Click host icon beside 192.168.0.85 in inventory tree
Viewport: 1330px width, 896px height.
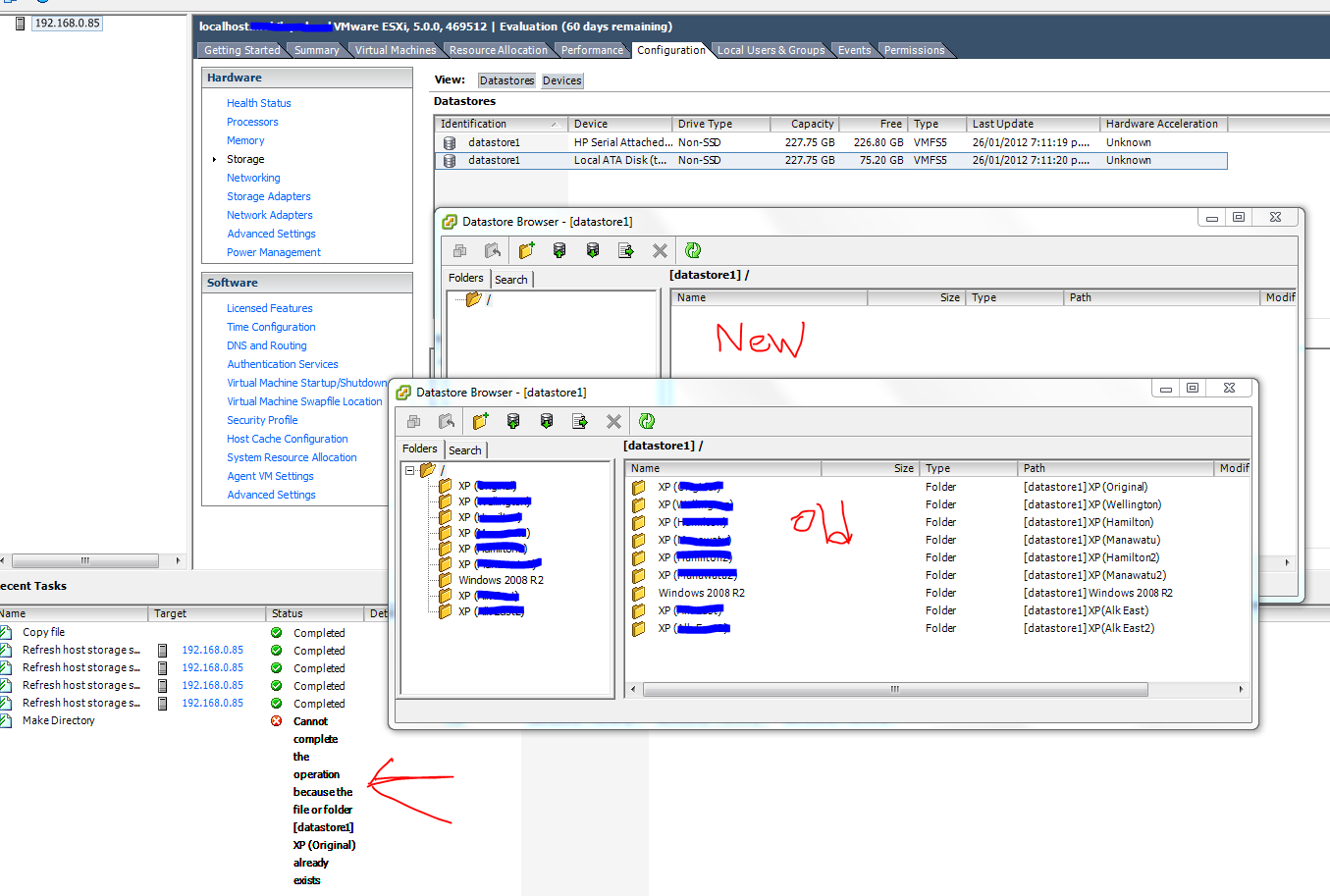pyautogui.click(x=20, y=23)
